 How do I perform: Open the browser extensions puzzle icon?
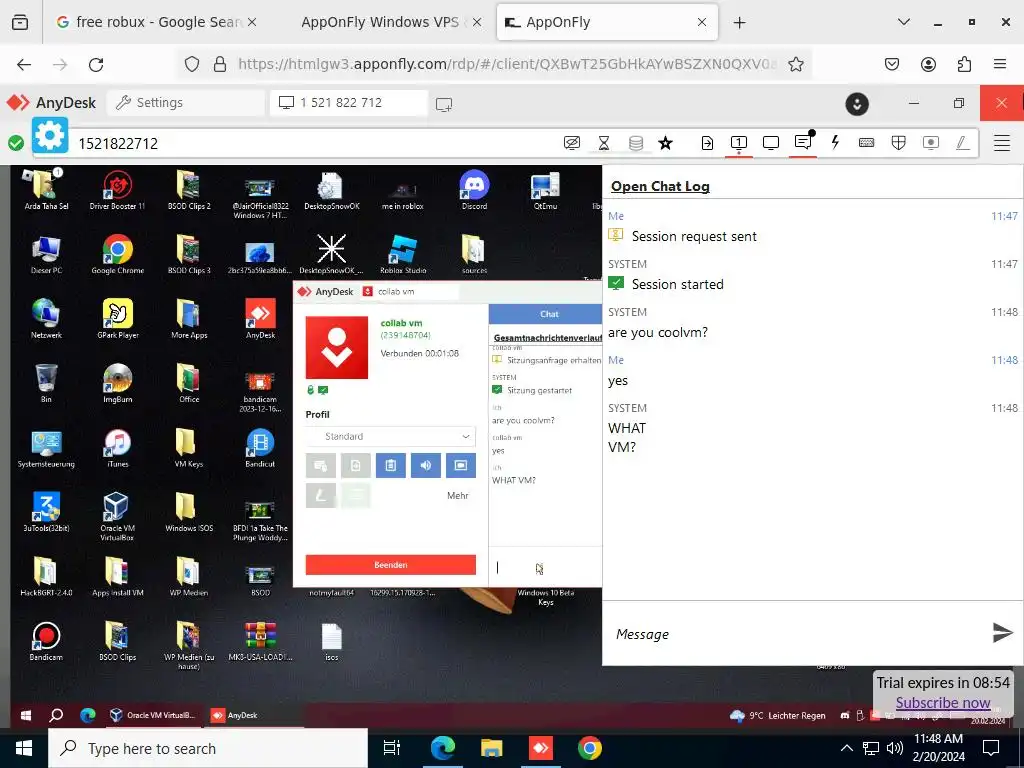[964, 64]
